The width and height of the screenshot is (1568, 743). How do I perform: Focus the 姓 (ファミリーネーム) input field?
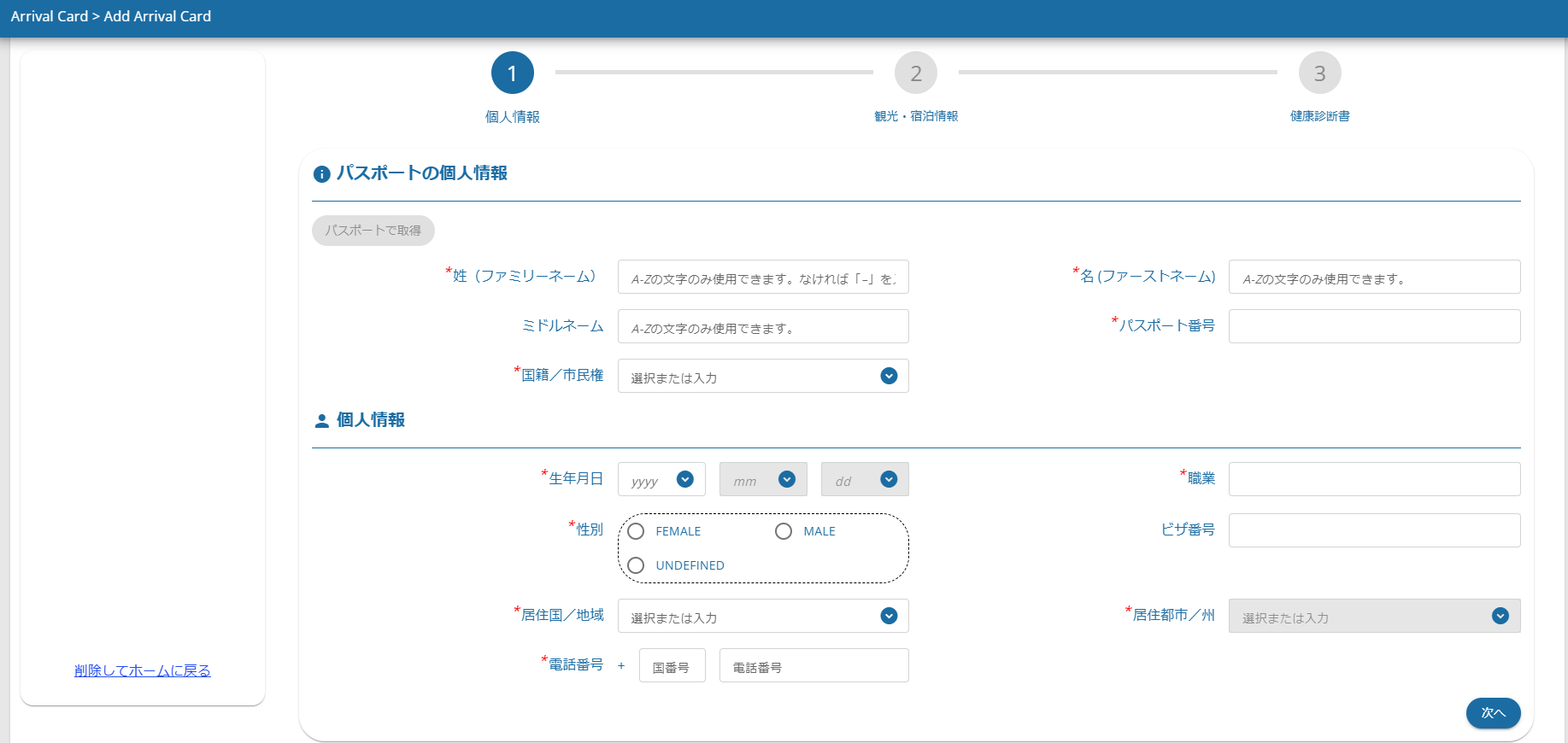(x=762, y=277)
